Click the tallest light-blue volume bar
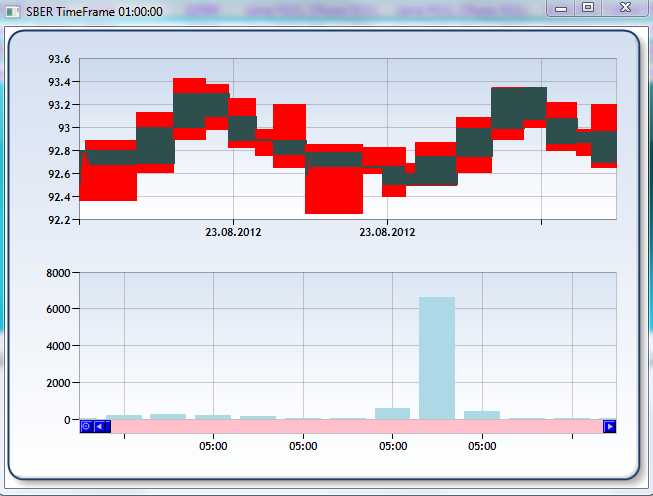 [437, 358]
